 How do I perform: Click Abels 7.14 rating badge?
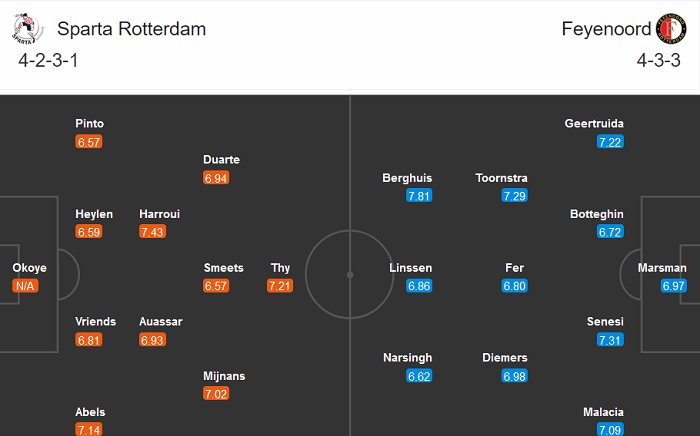[89, 429]
